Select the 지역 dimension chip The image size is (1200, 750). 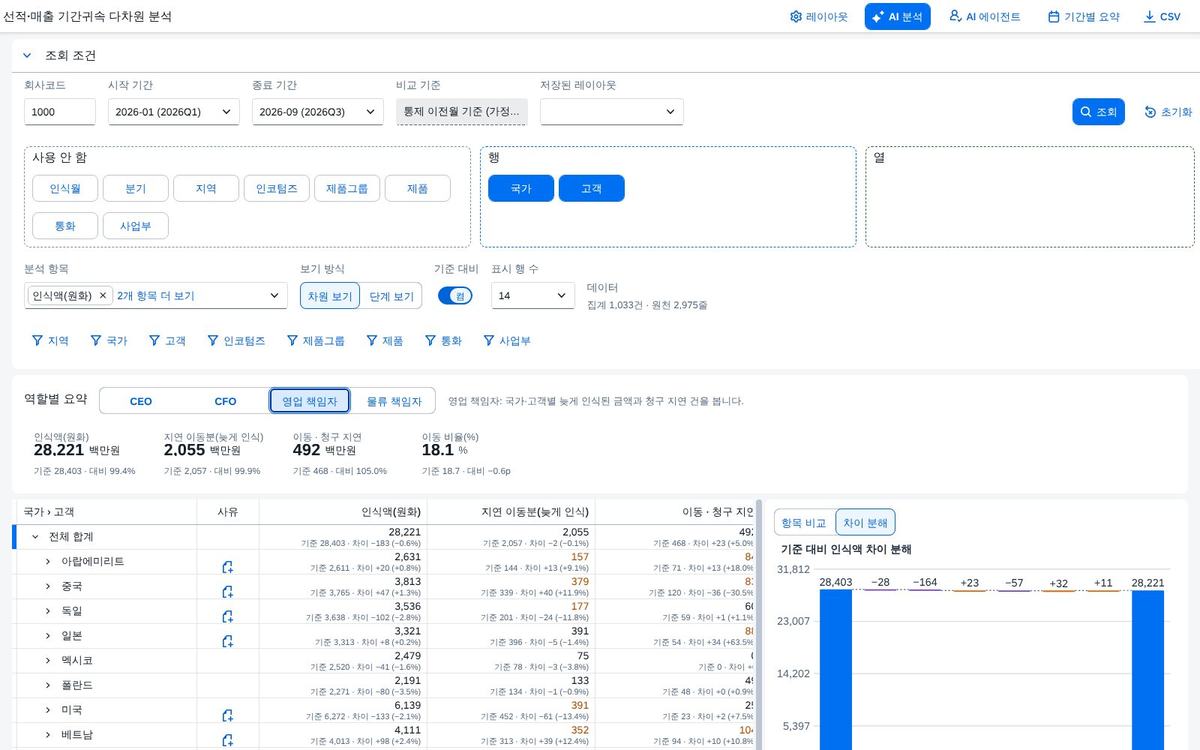pyautogui.click(x=206, y=188)
